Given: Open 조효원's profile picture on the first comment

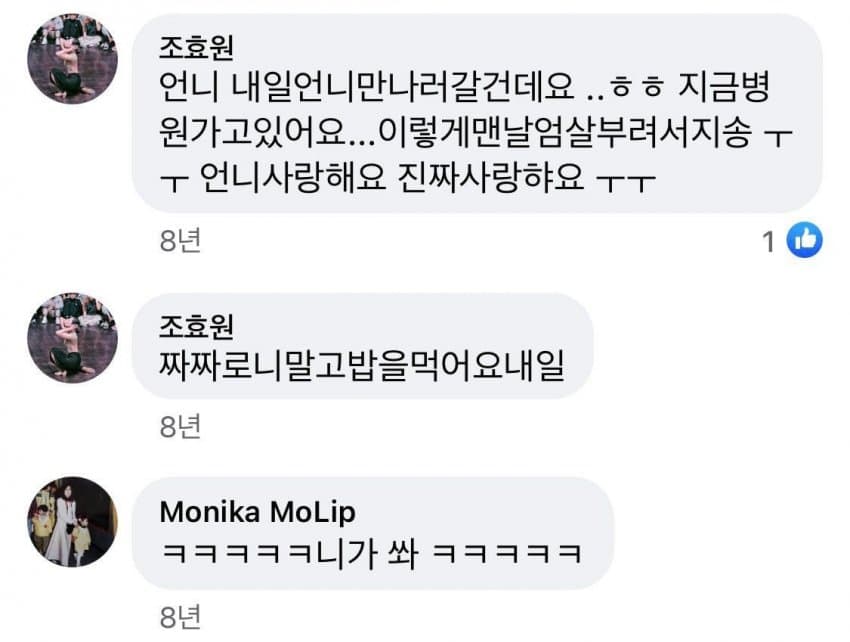Looking at the screenshot, I should [73, 59].
